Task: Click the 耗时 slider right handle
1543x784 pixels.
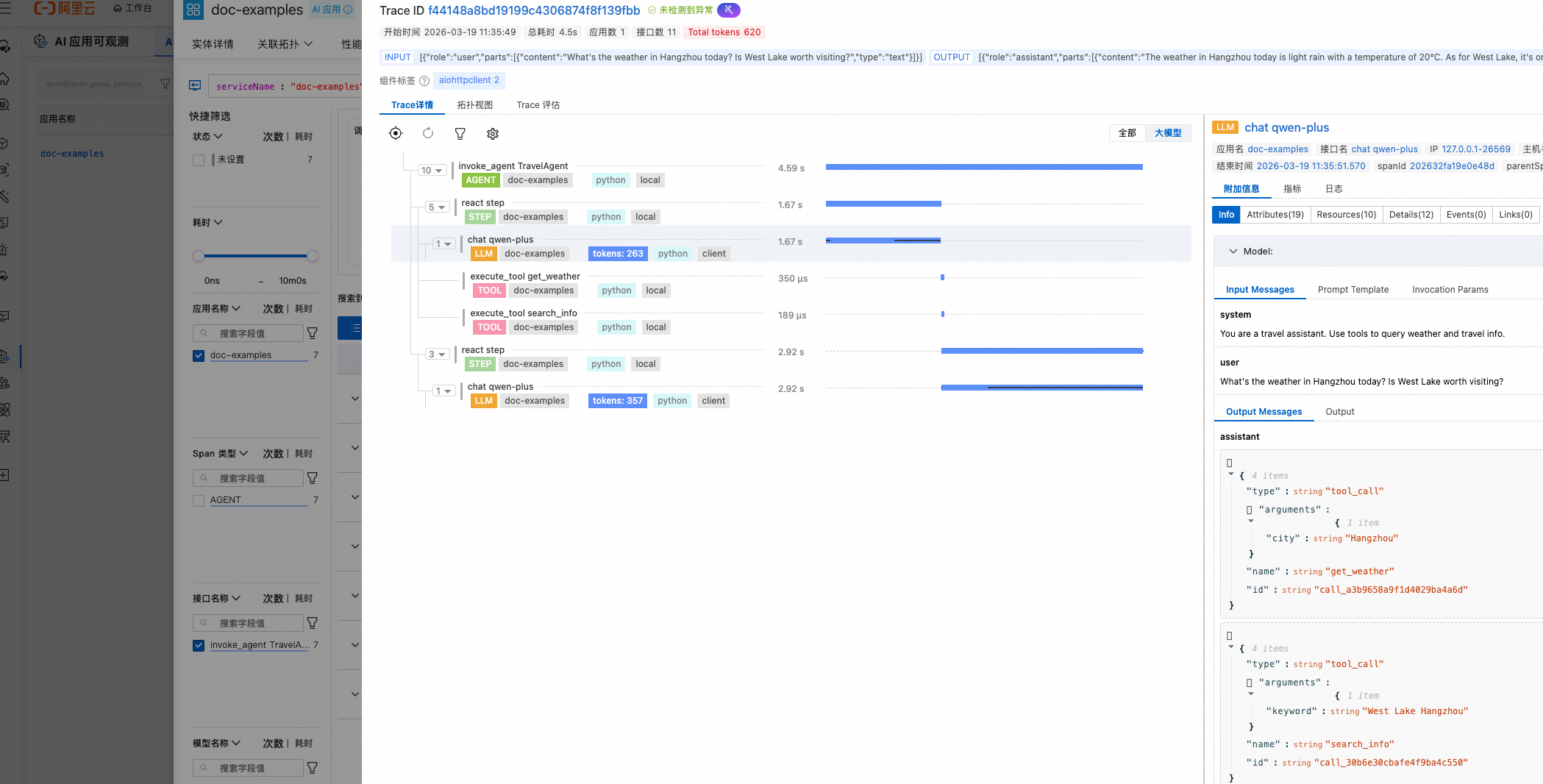Action: point(313,256)
